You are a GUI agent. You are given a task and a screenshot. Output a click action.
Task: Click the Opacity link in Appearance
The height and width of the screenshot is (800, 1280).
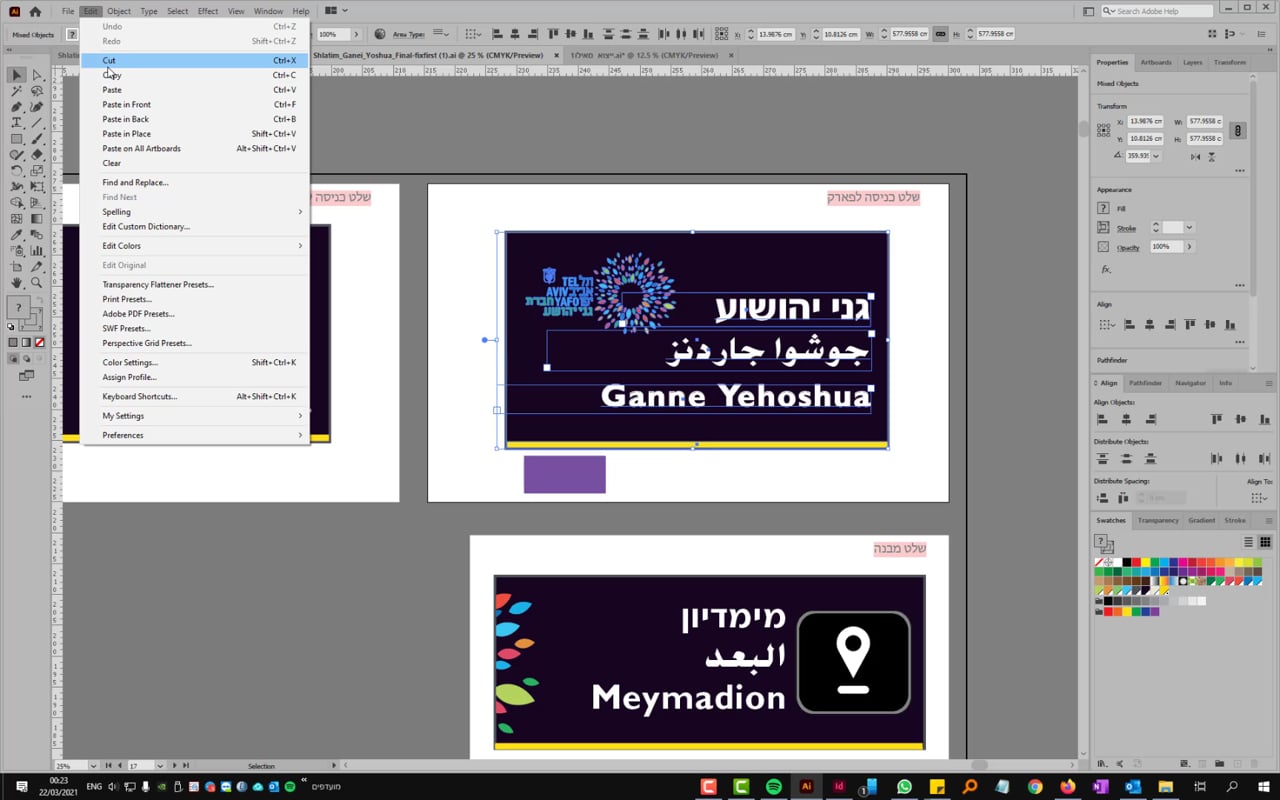pos(1128,247)
